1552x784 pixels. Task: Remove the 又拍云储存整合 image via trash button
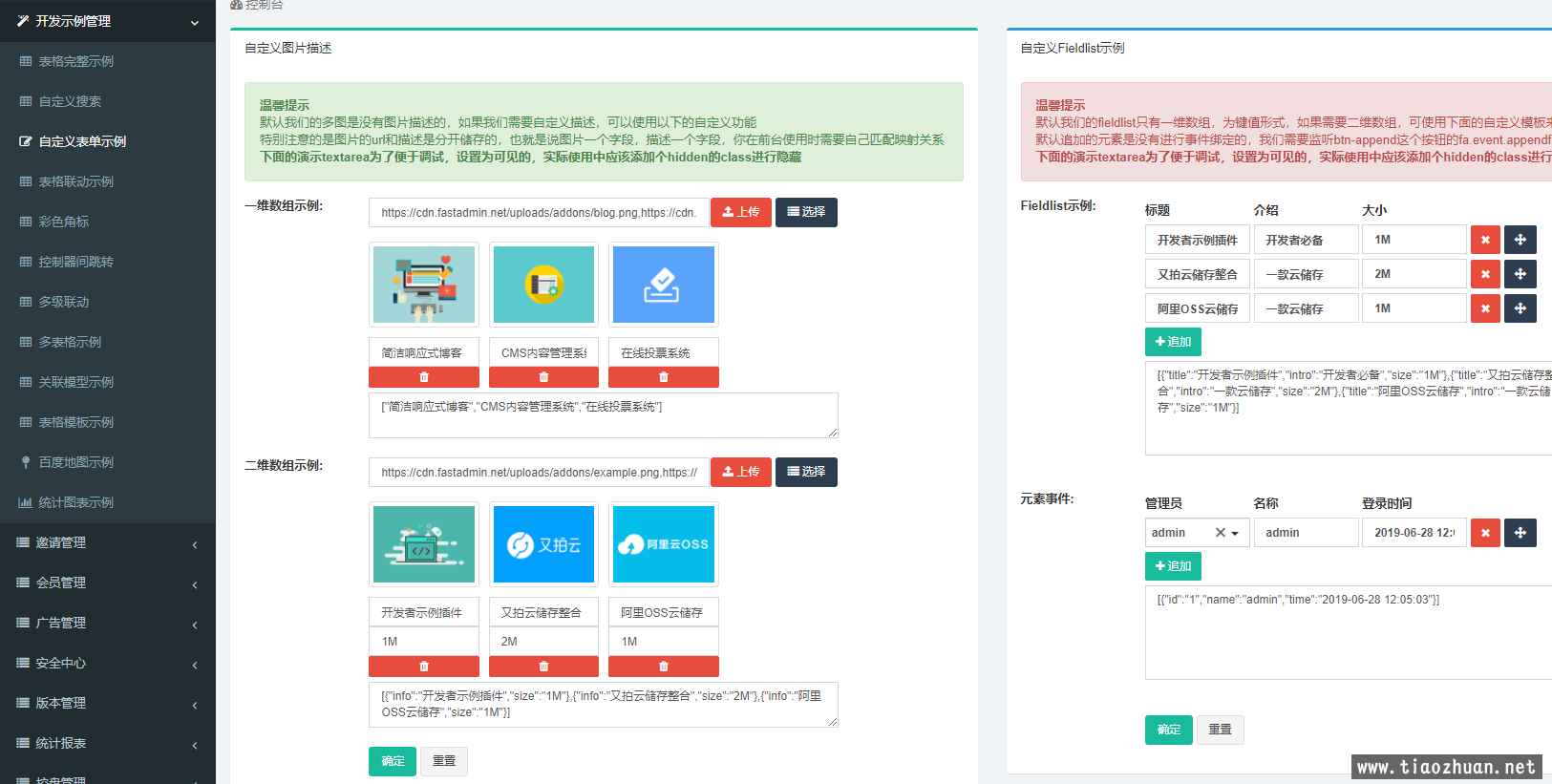tap(543, 667)
